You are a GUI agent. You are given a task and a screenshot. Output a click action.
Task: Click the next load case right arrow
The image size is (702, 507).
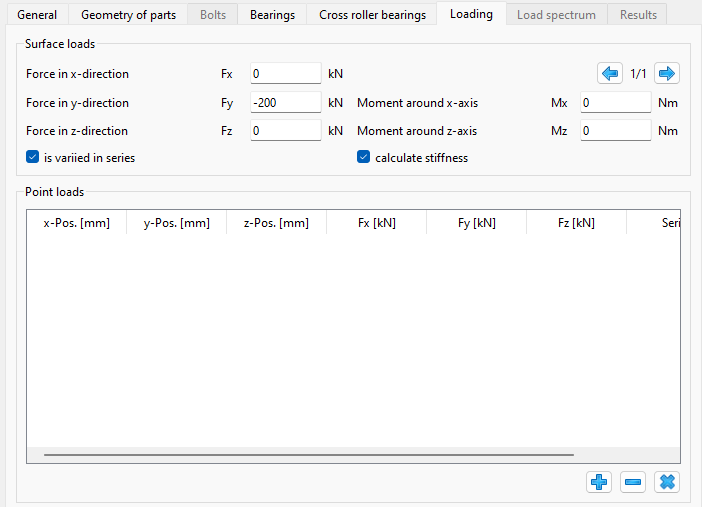(x=667, y=74)
